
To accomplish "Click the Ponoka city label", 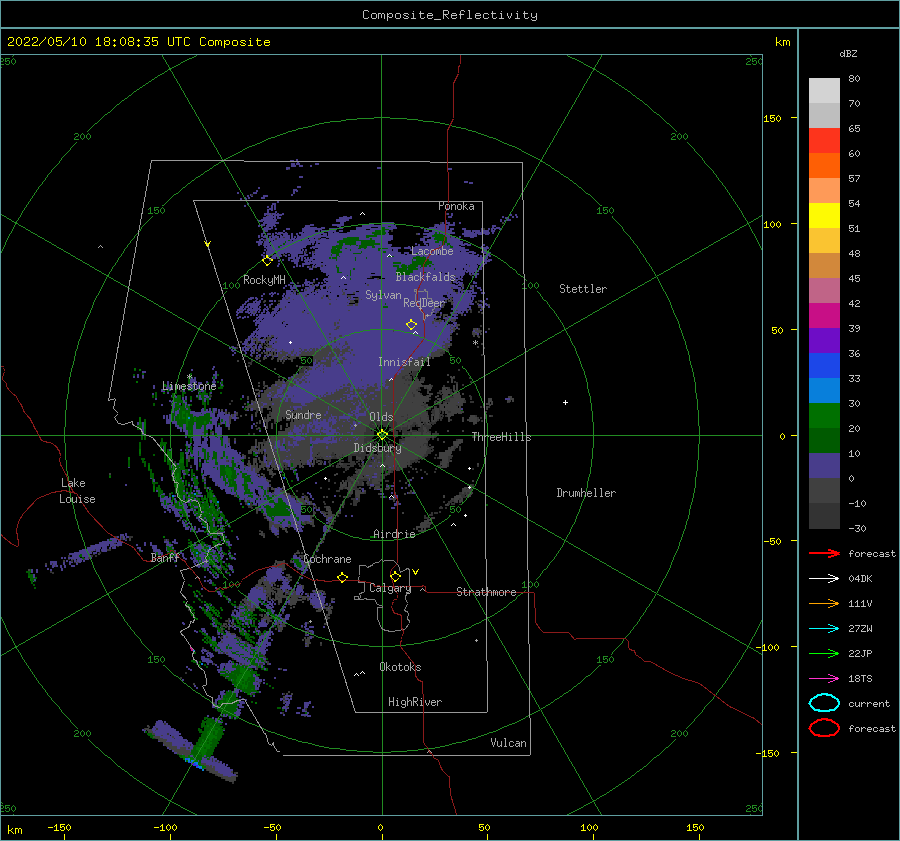I will pos(456,206).
